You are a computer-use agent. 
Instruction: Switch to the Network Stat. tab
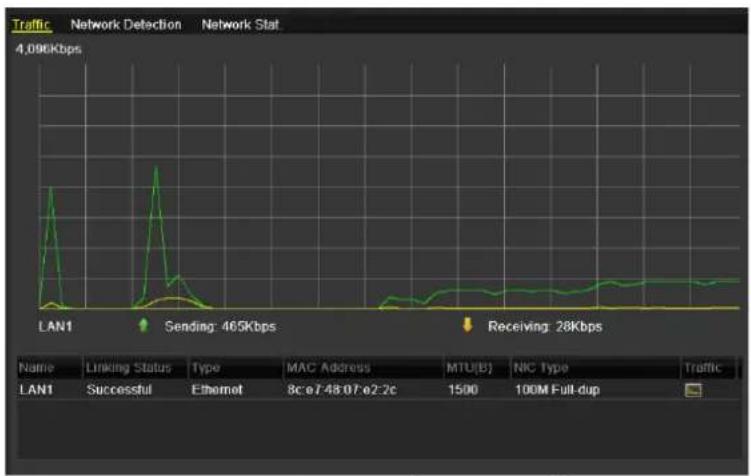240,24
